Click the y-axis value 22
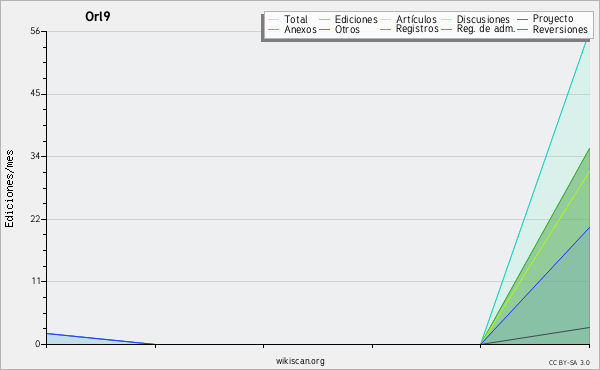Screen dimensions: 600x370 (35, 219)
